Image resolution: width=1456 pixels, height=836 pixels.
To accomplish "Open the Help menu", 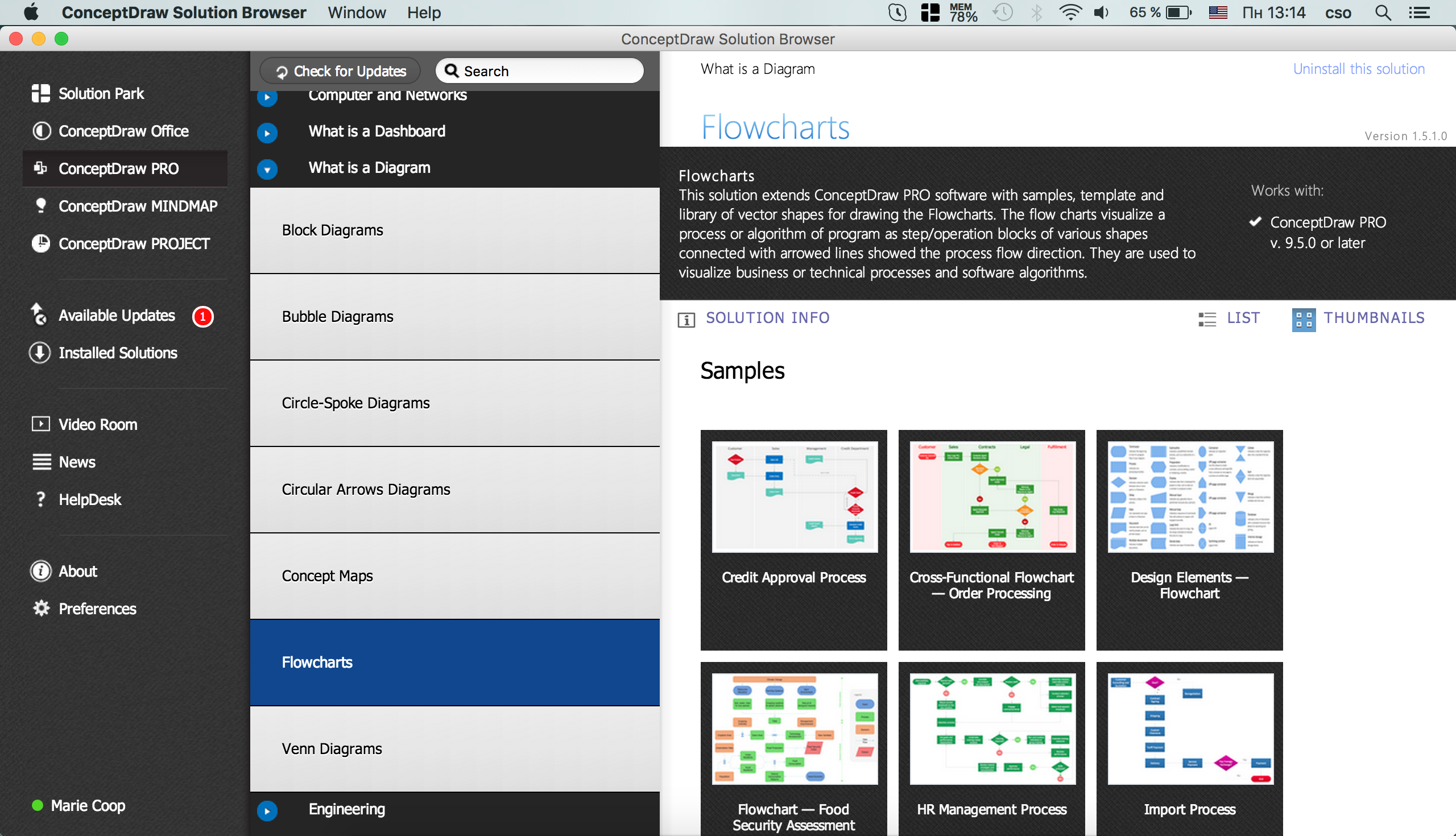I will coord(424,12).
